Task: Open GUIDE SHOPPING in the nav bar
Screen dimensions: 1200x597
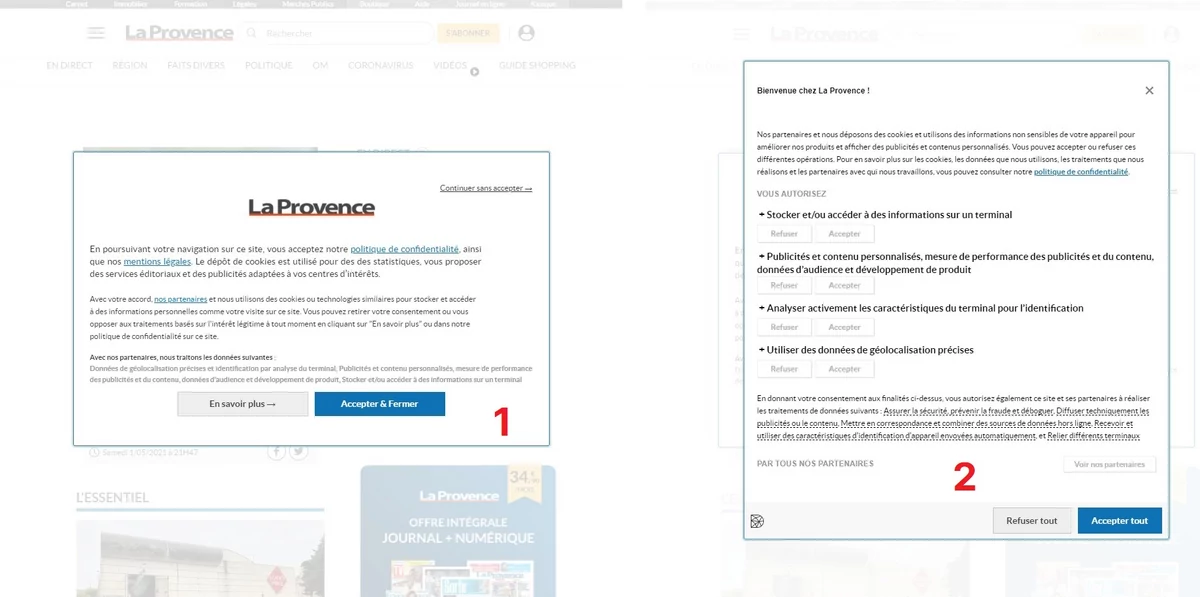Action: pos(537,66)
